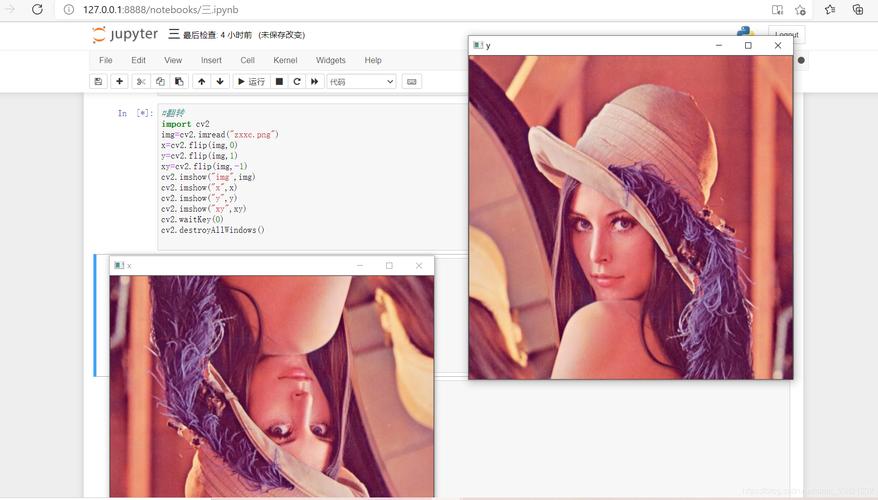Insert a cell below with plus icon
This screenshot has height=500, width=878.
point(119,82)
